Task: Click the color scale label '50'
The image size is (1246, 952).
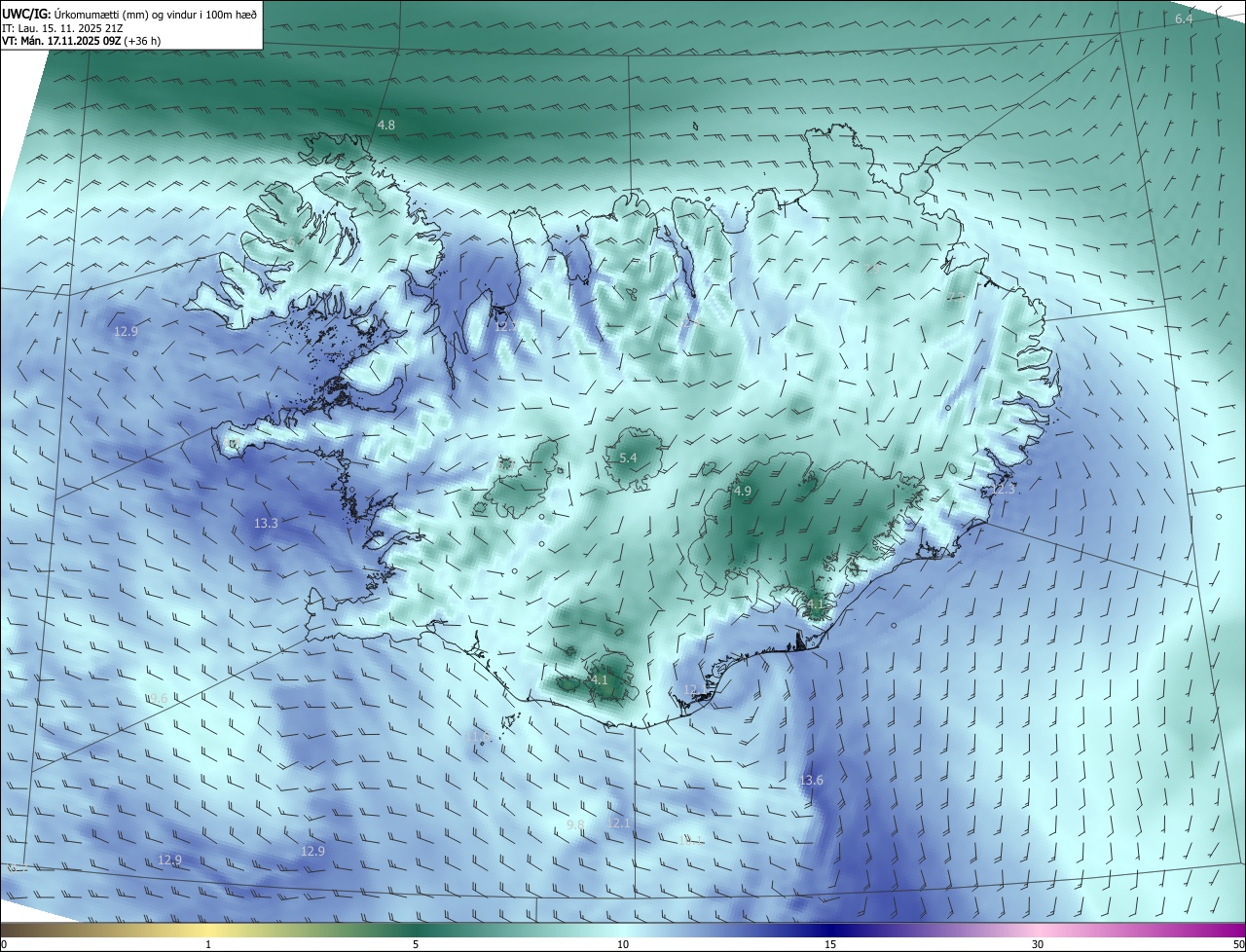Action: coord(1238,945)
